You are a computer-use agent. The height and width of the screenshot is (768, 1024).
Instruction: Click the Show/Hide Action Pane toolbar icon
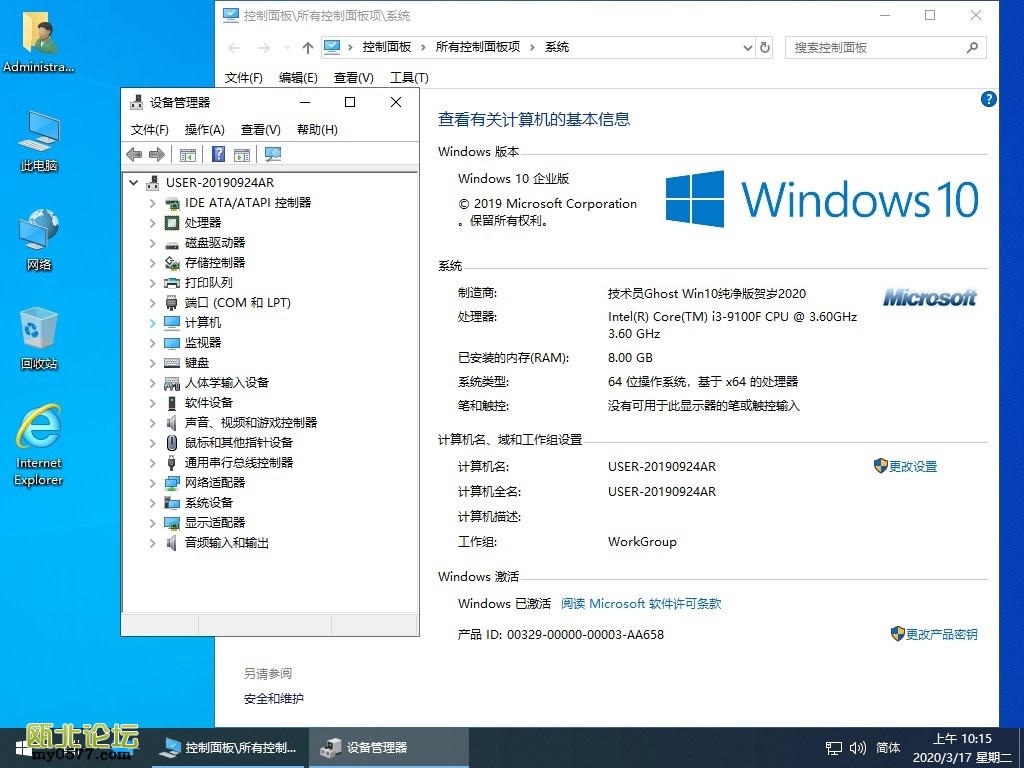241,154
